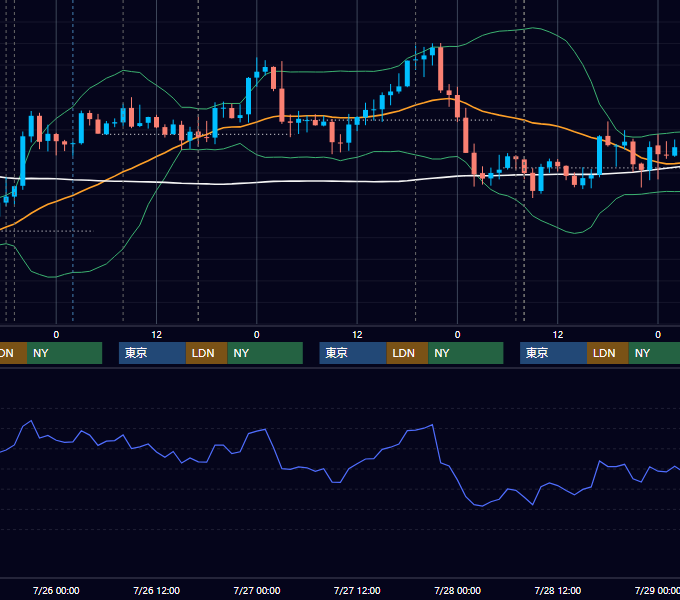680x600 pixels.
Task: Click the long blue candle at the 7/26 London session start
Action: [215, 123]
